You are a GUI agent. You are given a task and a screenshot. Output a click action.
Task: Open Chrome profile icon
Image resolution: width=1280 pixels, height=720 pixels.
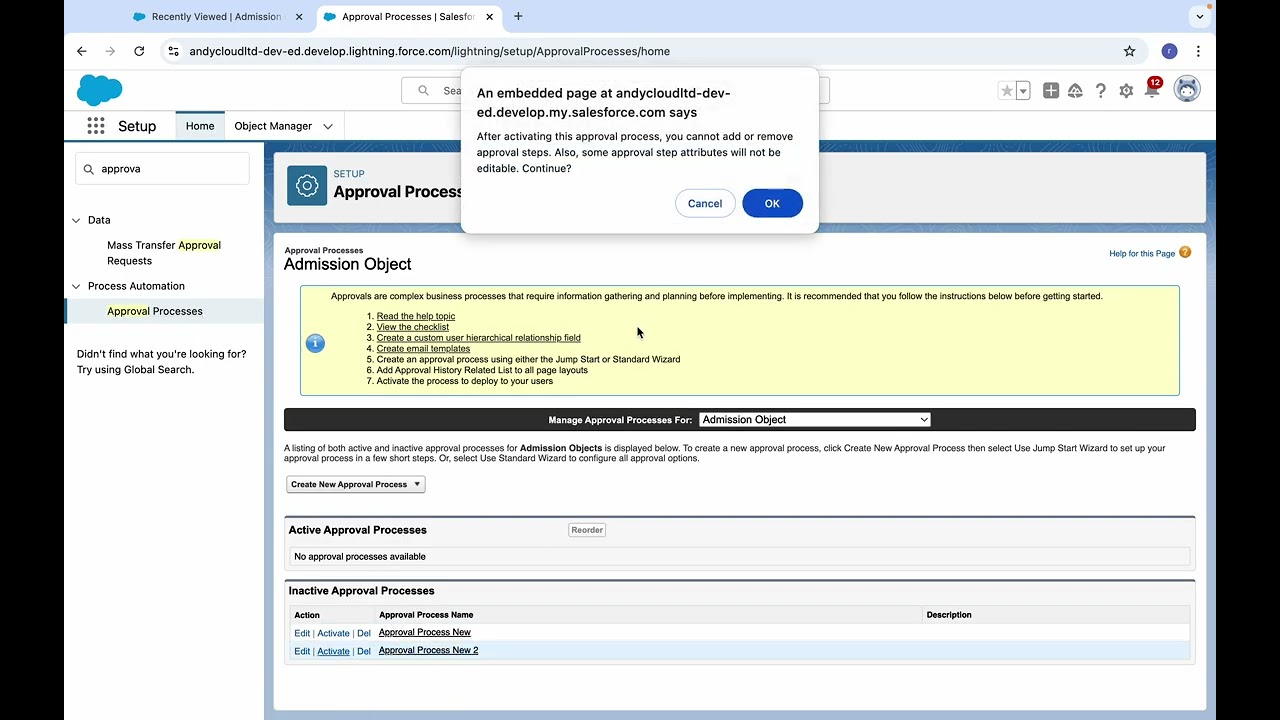tap(1169, 51)
